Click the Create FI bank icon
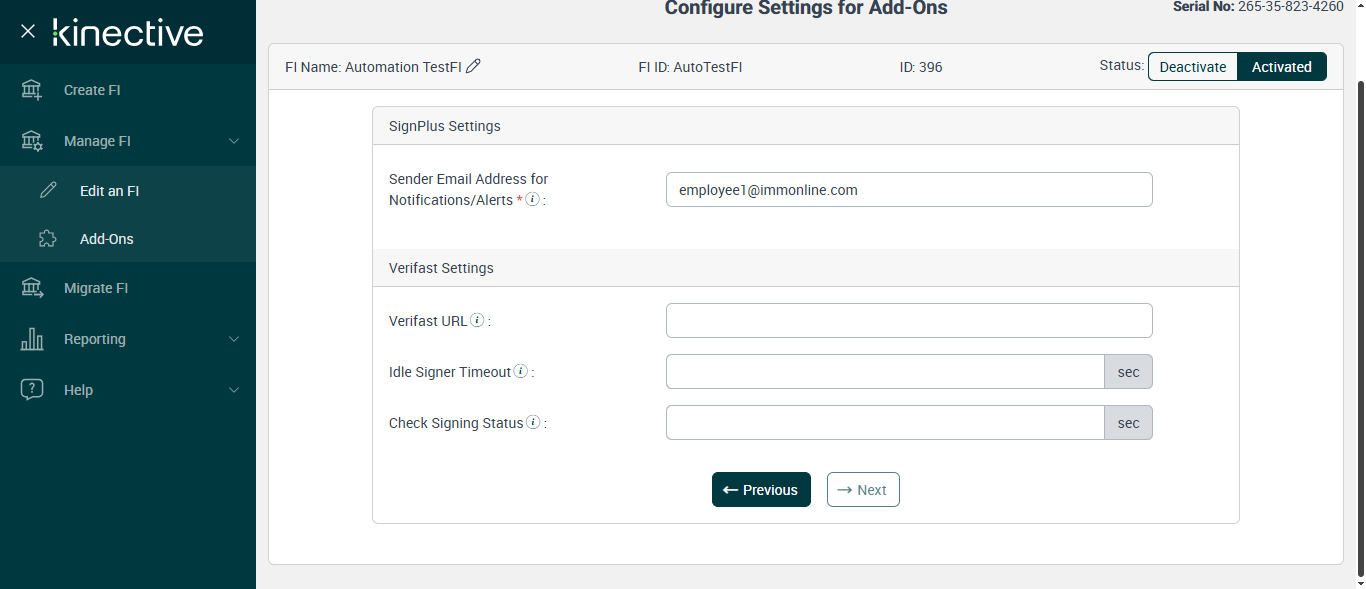The height and width of the screenshot is (589, 1366). (32, 90)
